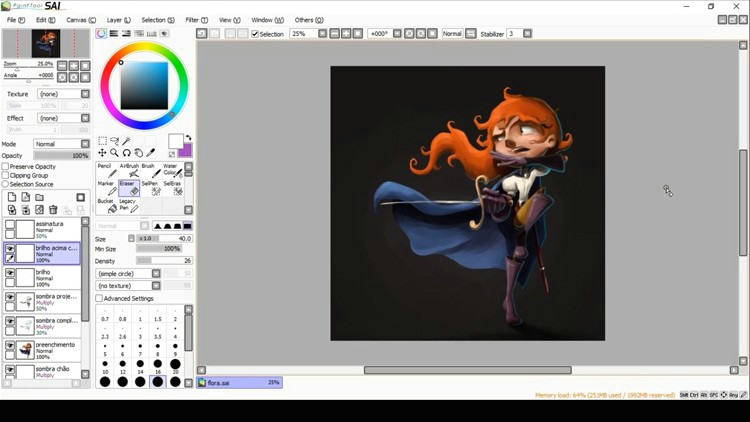Select the eyedropper color picker tool
Image resolution: width=750 pixels, height=422 pixels.
pos(151,153)
